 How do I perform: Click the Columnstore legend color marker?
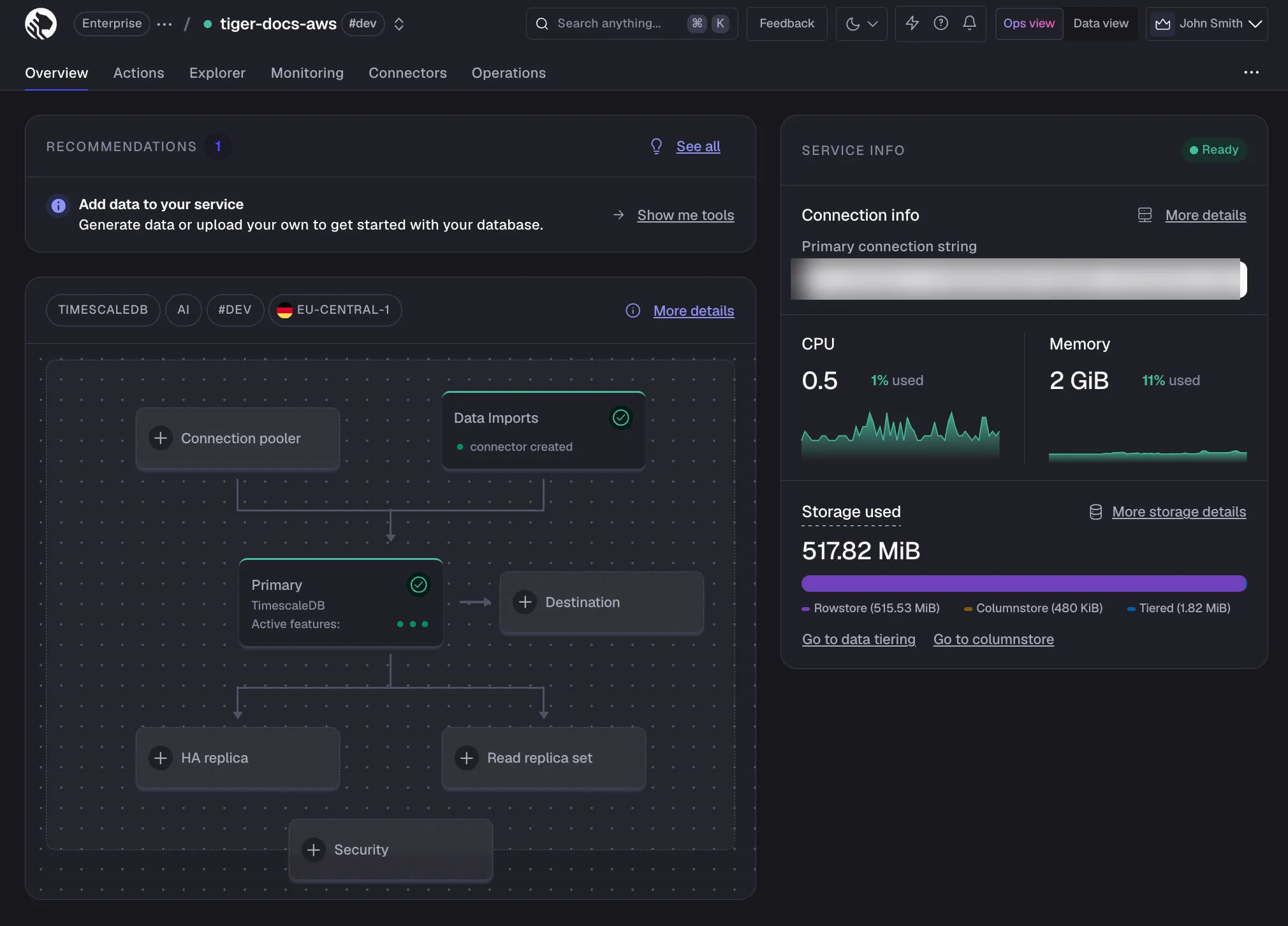click(968, 609)
